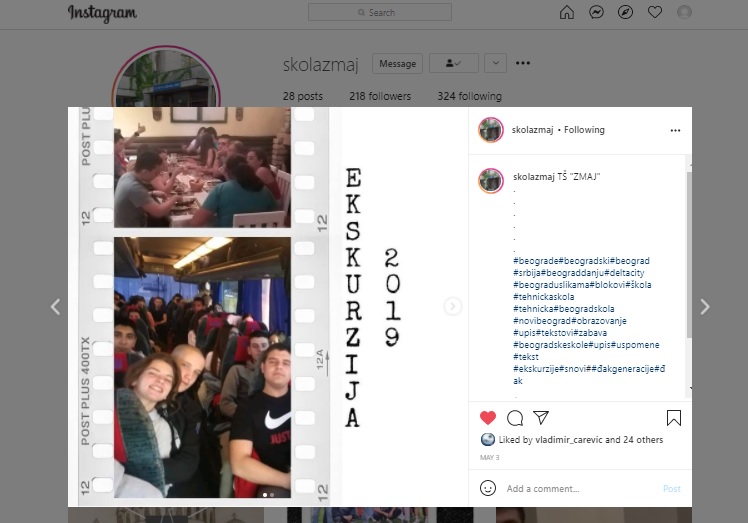Open the profile avatar icon in header
The width and height of the screenshot is (748, 523).
point(684,12)
